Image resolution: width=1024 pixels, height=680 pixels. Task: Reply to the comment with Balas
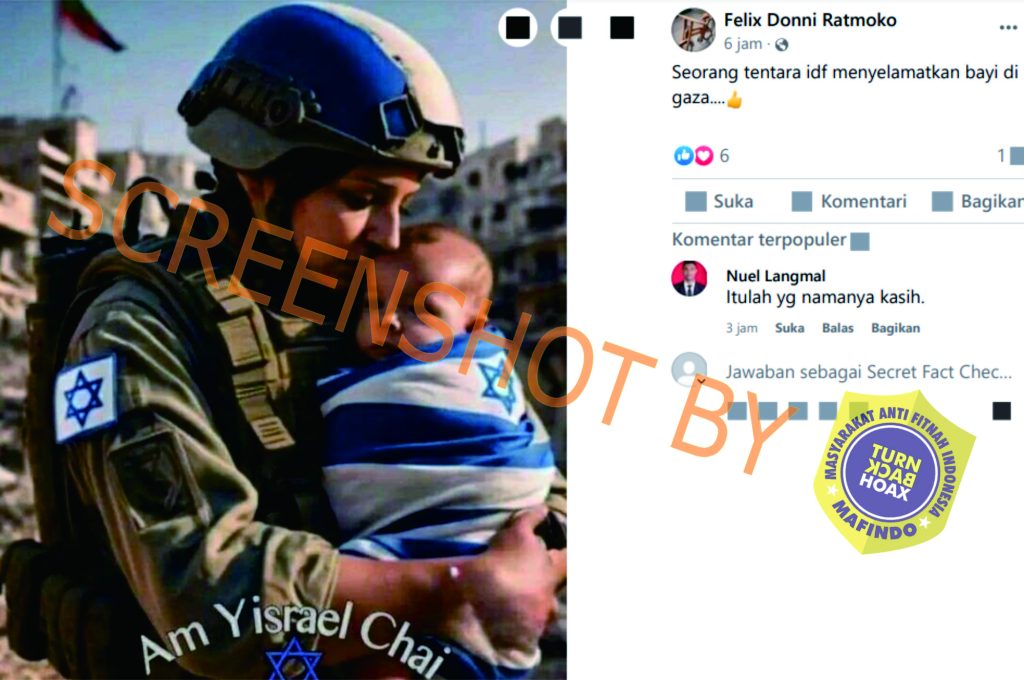tap(838, 328)
